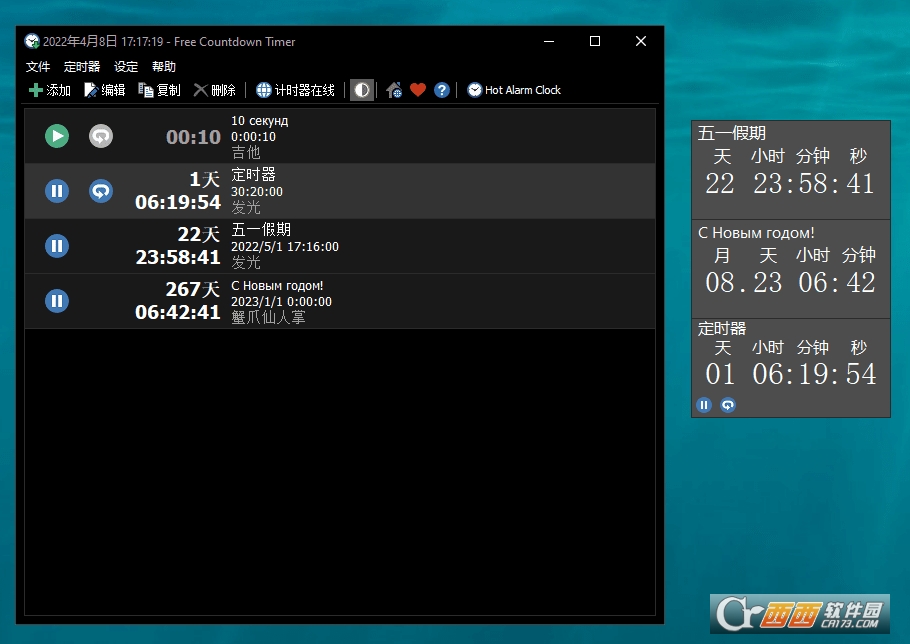Image resolution: width=910 pixels, height=644 pixels.
Task: Pause the 定时器 timer in main list
Action: tap(57, 191)
